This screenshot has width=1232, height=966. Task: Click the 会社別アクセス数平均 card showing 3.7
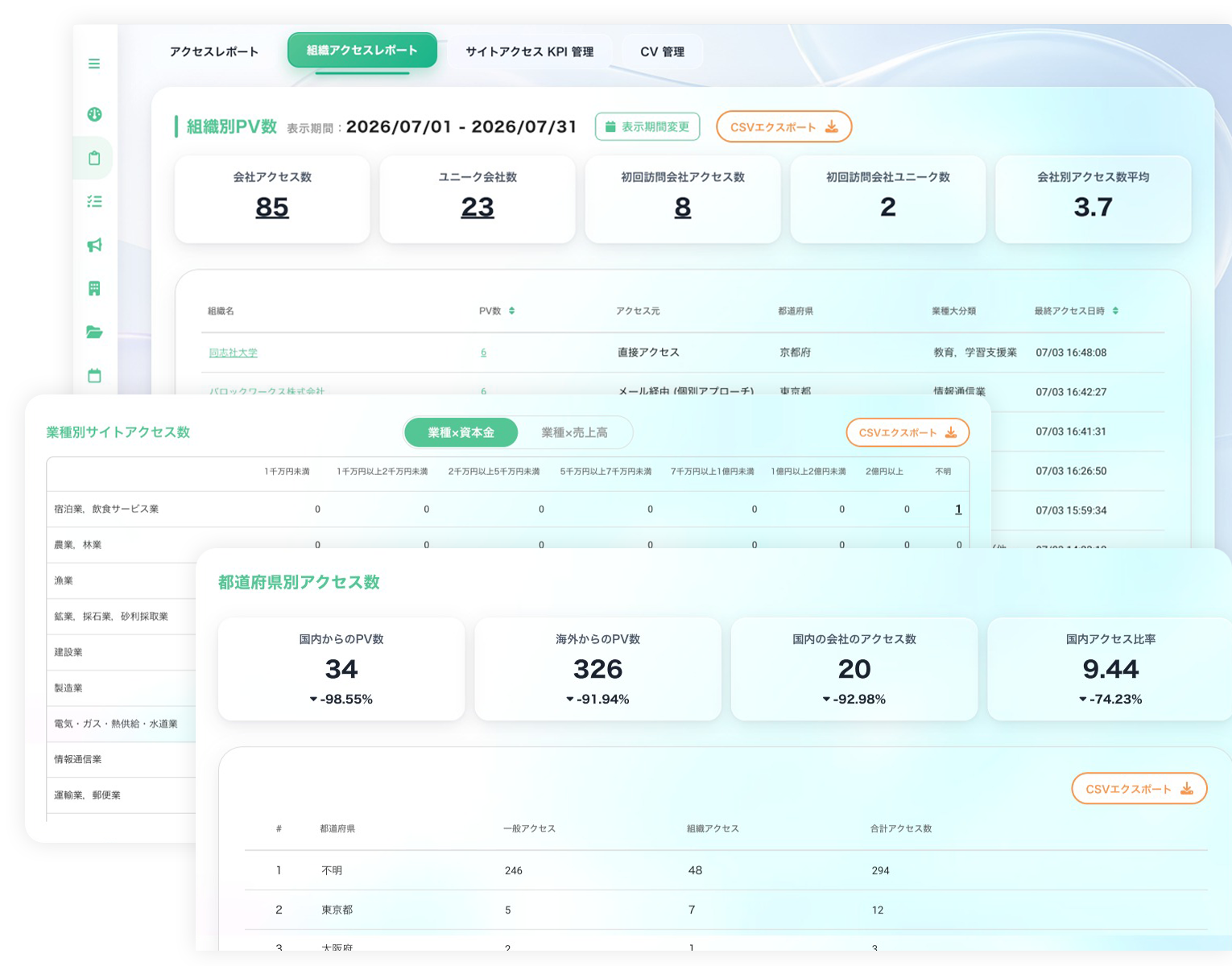point(1094,199)
